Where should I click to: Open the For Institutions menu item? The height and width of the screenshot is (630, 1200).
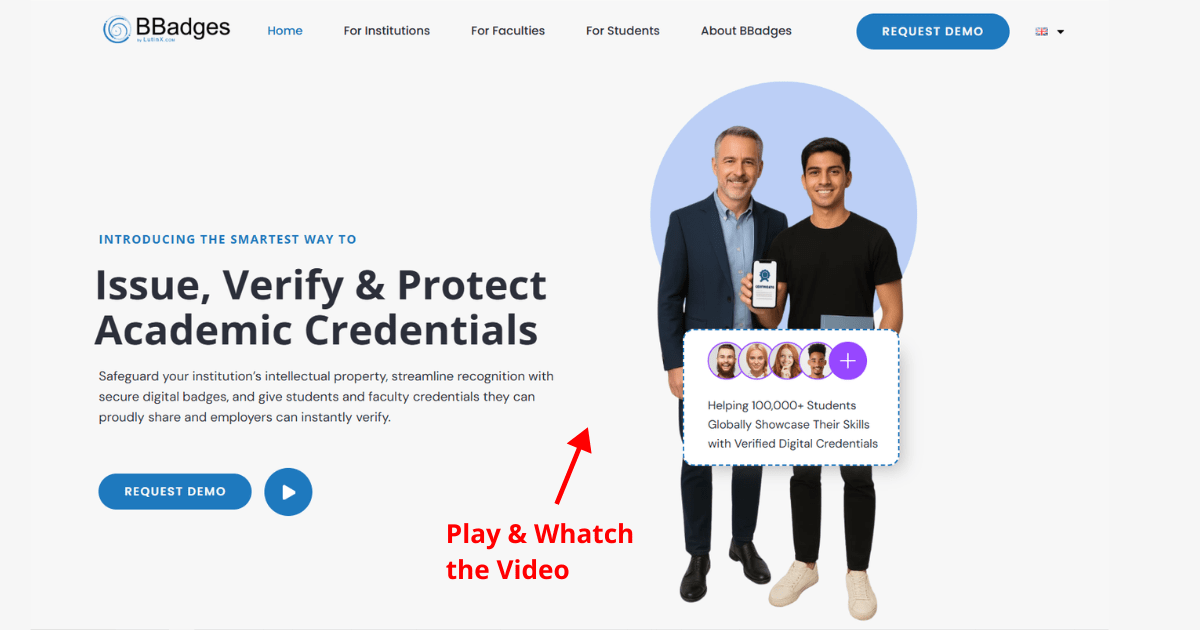coord(387,31)
